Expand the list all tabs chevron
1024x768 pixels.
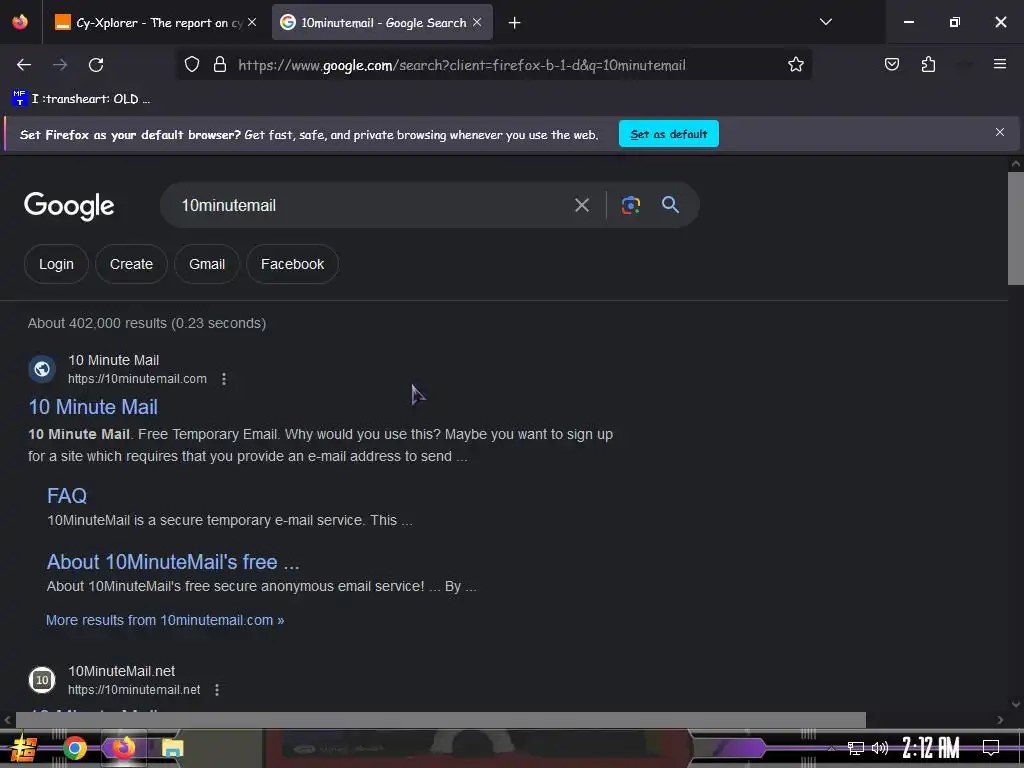(826, 22)
